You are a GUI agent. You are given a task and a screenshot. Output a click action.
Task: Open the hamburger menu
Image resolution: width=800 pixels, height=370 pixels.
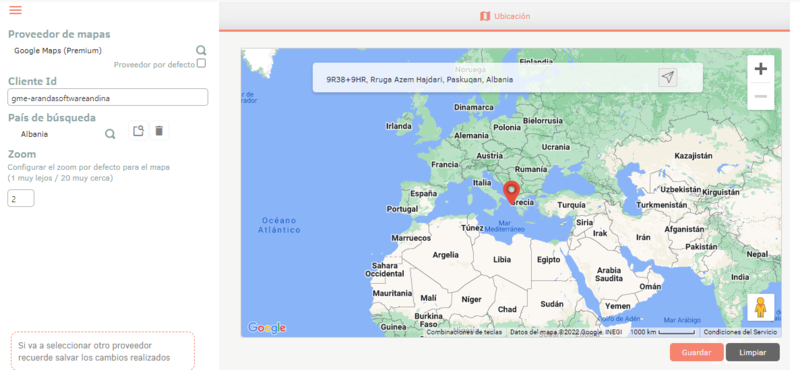pyautogui.click(x=15, y=10)
